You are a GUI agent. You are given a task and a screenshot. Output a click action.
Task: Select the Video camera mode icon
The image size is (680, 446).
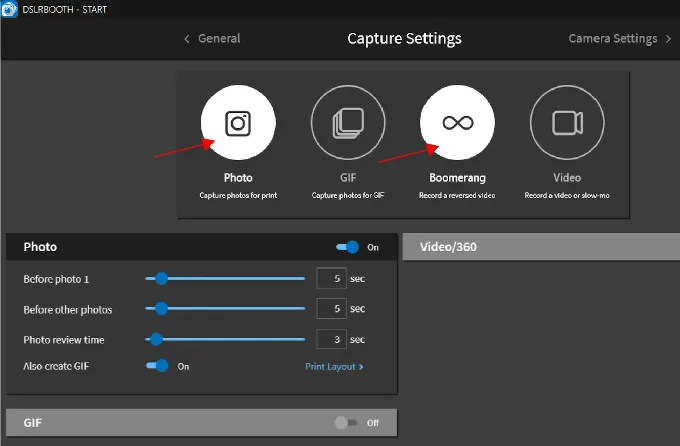(x=567, y=123)
